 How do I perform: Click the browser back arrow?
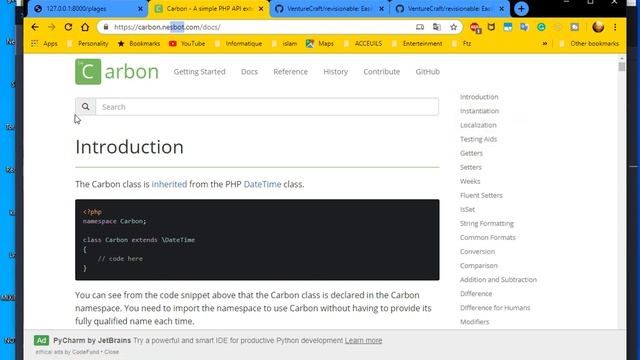coord(35,27)
